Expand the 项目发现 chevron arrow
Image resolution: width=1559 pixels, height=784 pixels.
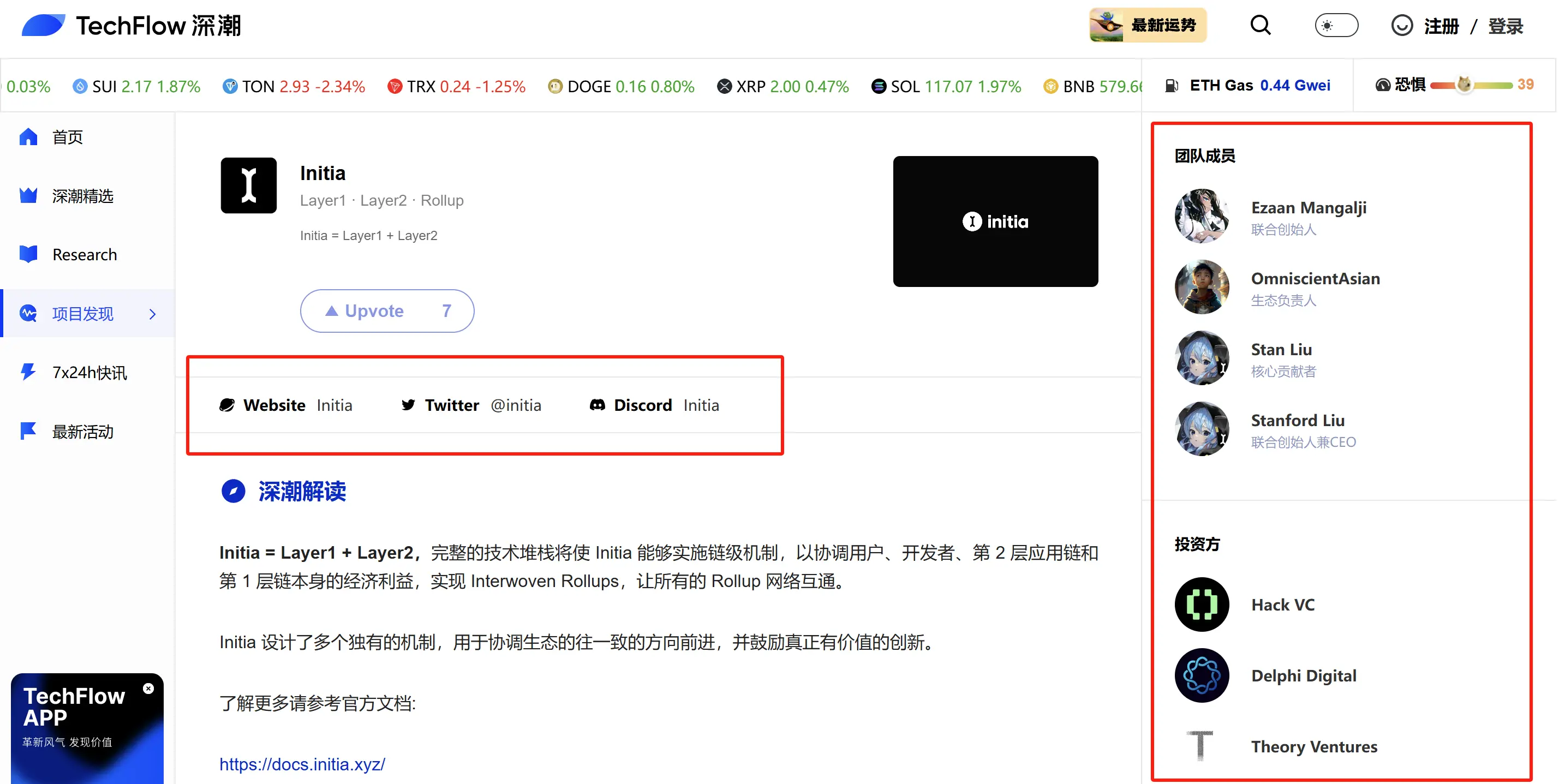[152, 314]
